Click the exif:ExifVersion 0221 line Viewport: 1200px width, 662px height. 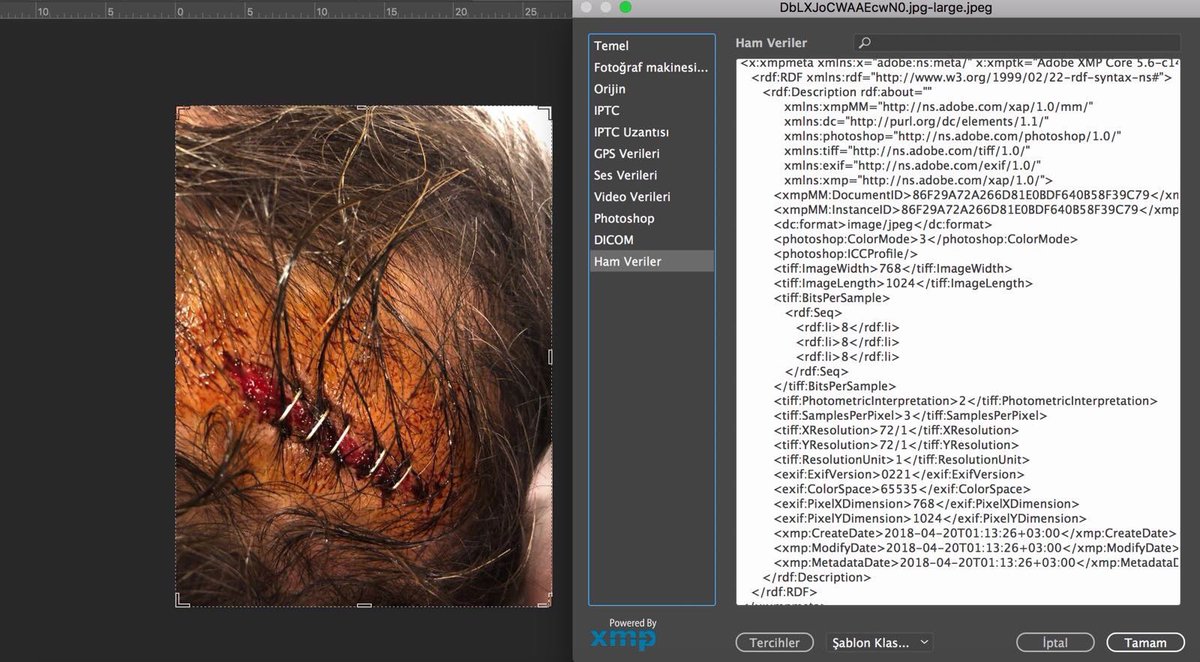coord(898,474)
